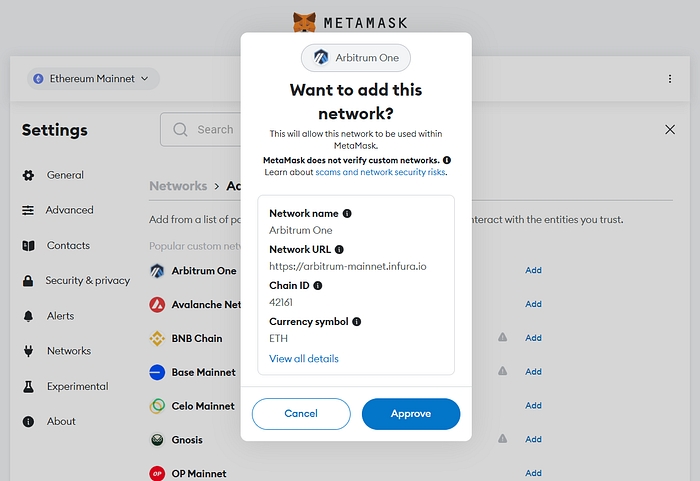The width and height of the screenshot is (700, 481).
Task: Click the Networks breadcrumb link
Action: [178, 186]
